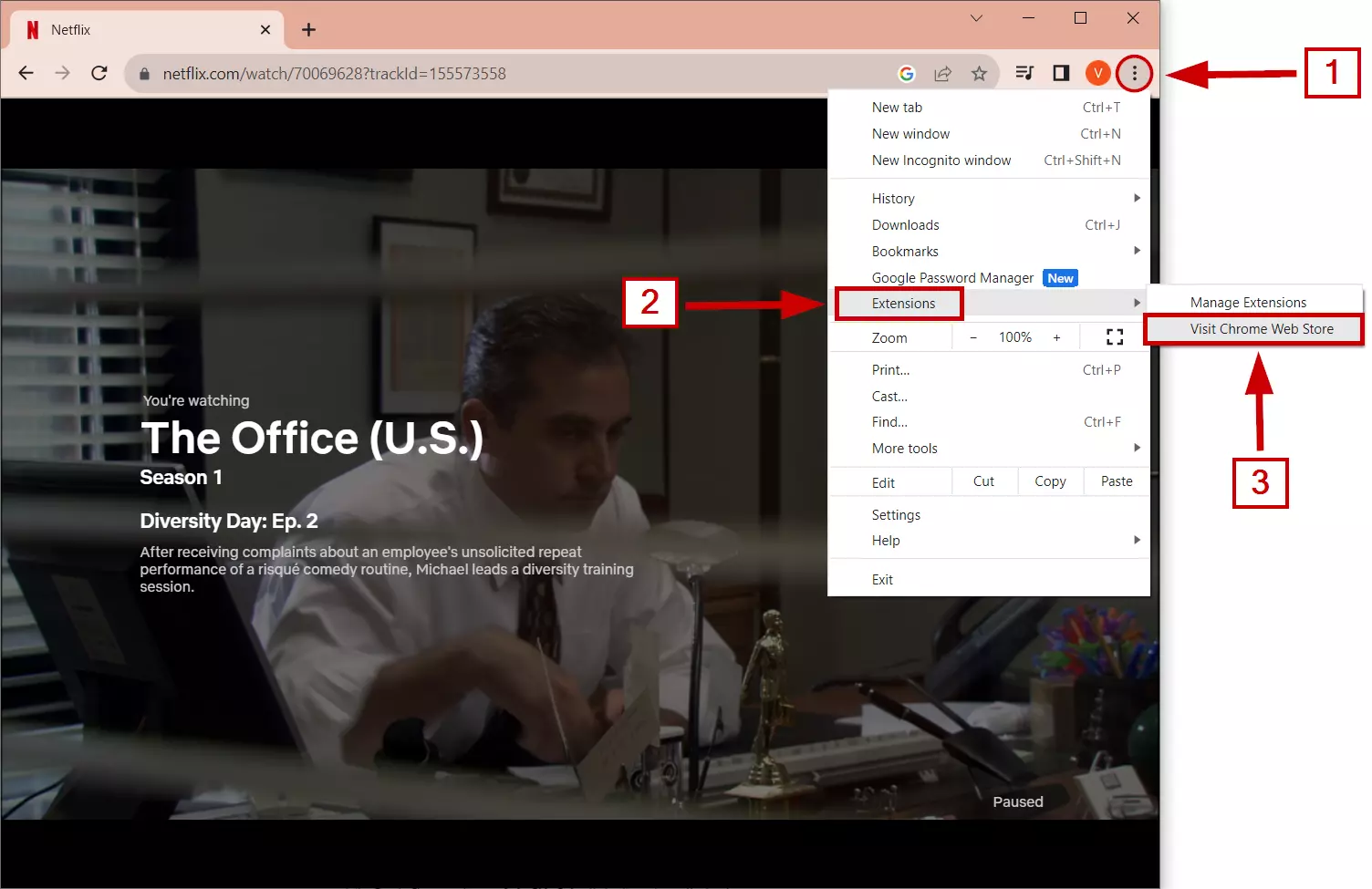1372x889 pixels.
Task: Choose New tab from the menu
Action: pos(989,108)
